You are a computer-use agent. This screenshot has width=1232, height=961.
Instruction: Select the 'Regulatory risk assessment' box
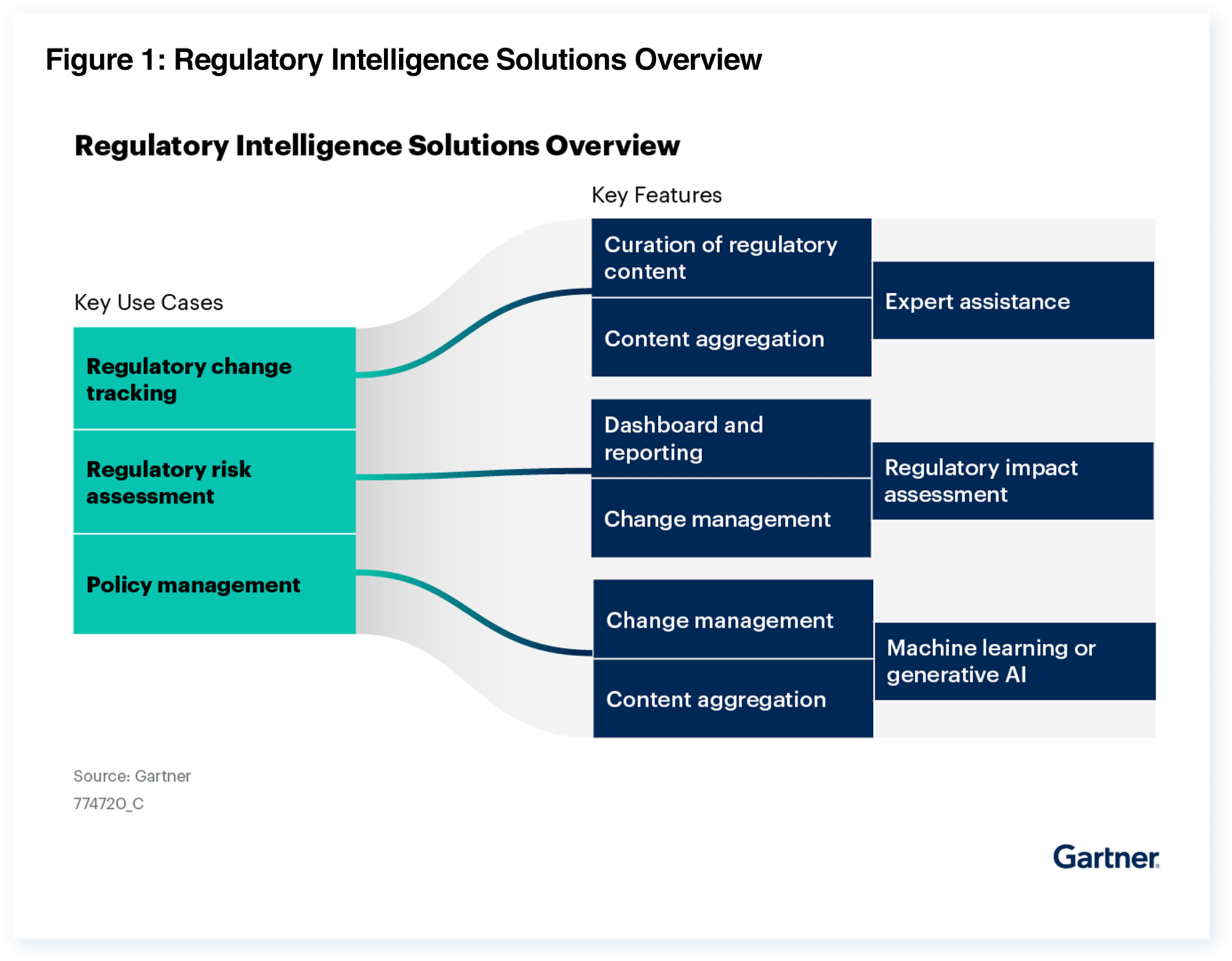coord(214,482)
